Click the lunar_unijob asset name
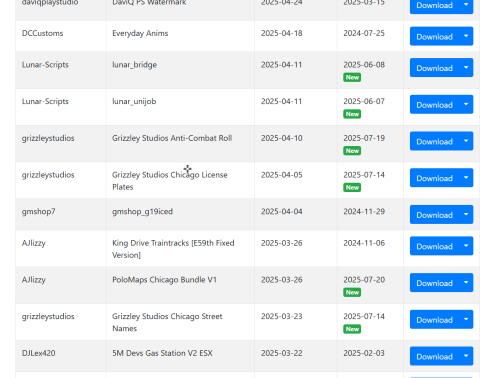This screenshot has width=500, height=378. (x=134, y=101)
